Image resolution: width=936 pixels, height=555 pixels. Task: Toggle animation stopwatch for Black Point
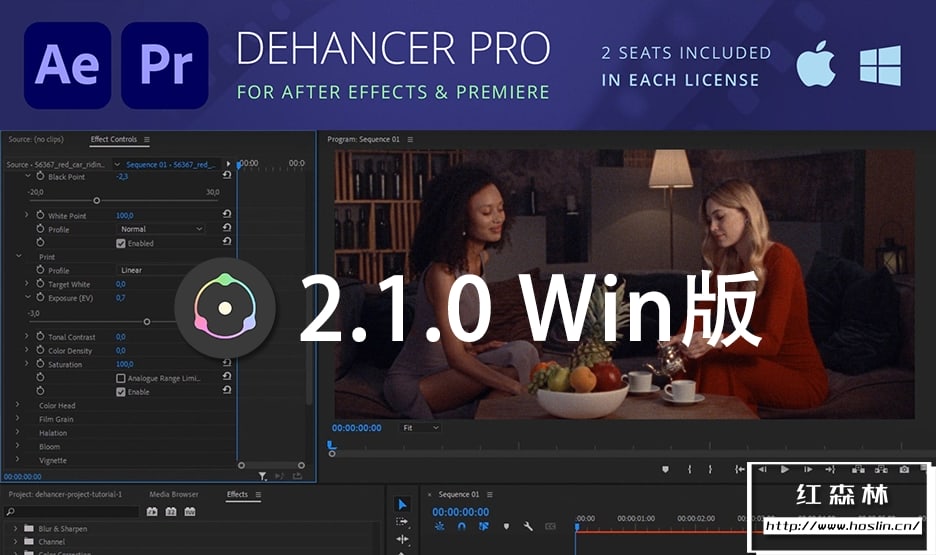40,176
